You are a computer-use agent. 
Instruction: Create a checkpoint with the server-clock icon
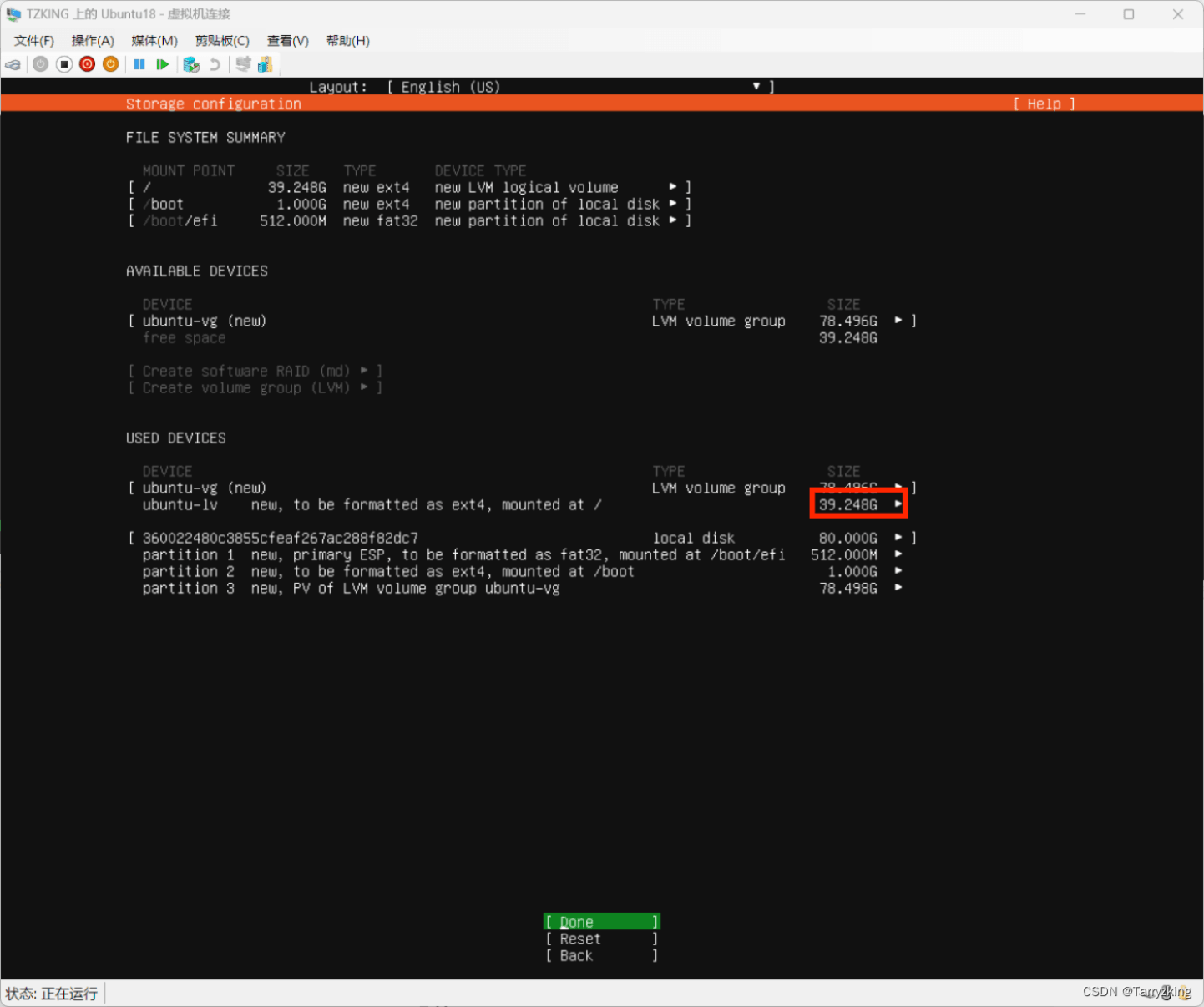click(191, 64)
